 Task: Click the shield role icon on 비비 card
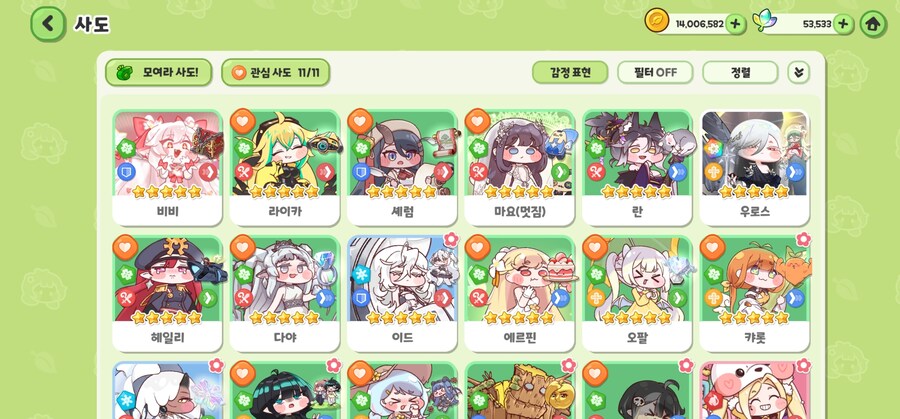coord(126,171)
